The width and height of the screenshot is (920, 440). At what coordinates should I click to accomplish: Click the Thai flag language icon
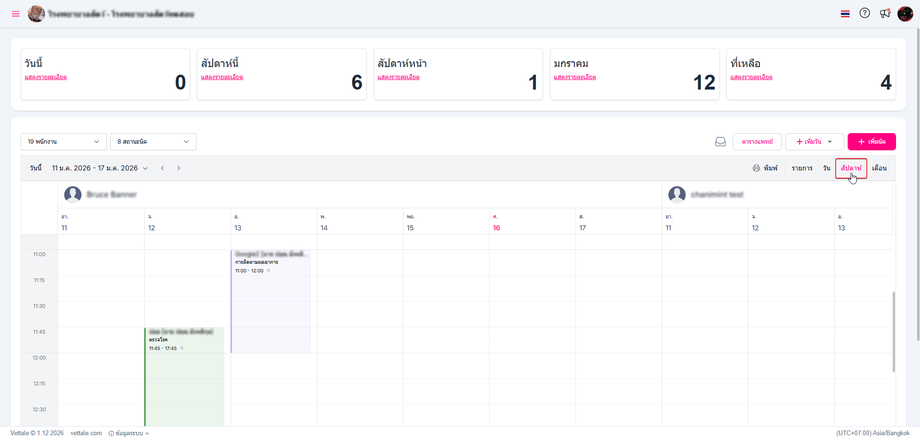845,14
